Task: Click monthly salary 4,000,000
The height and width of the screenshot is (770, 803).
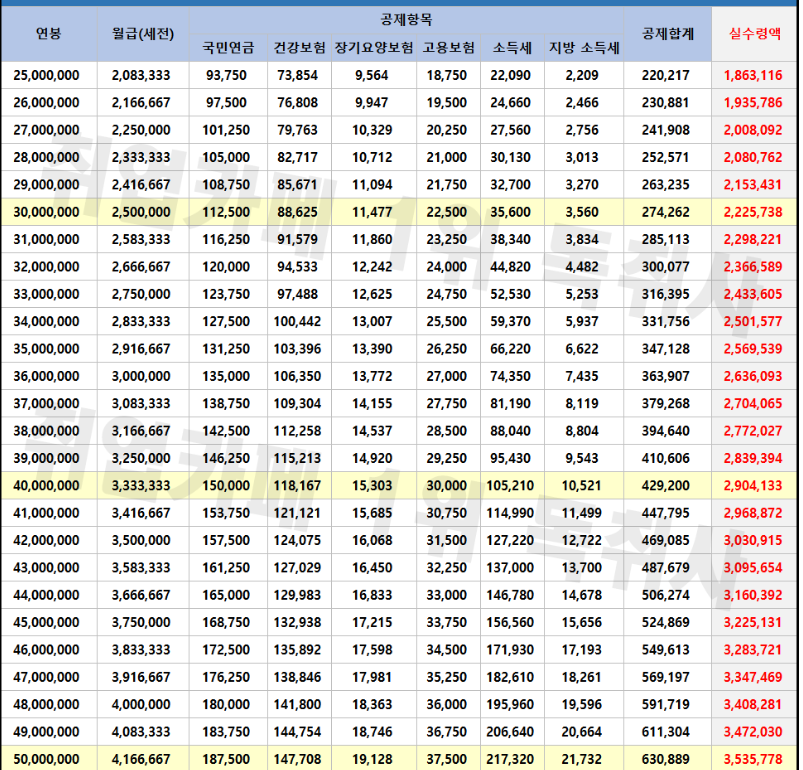Action: click(141, 705)
